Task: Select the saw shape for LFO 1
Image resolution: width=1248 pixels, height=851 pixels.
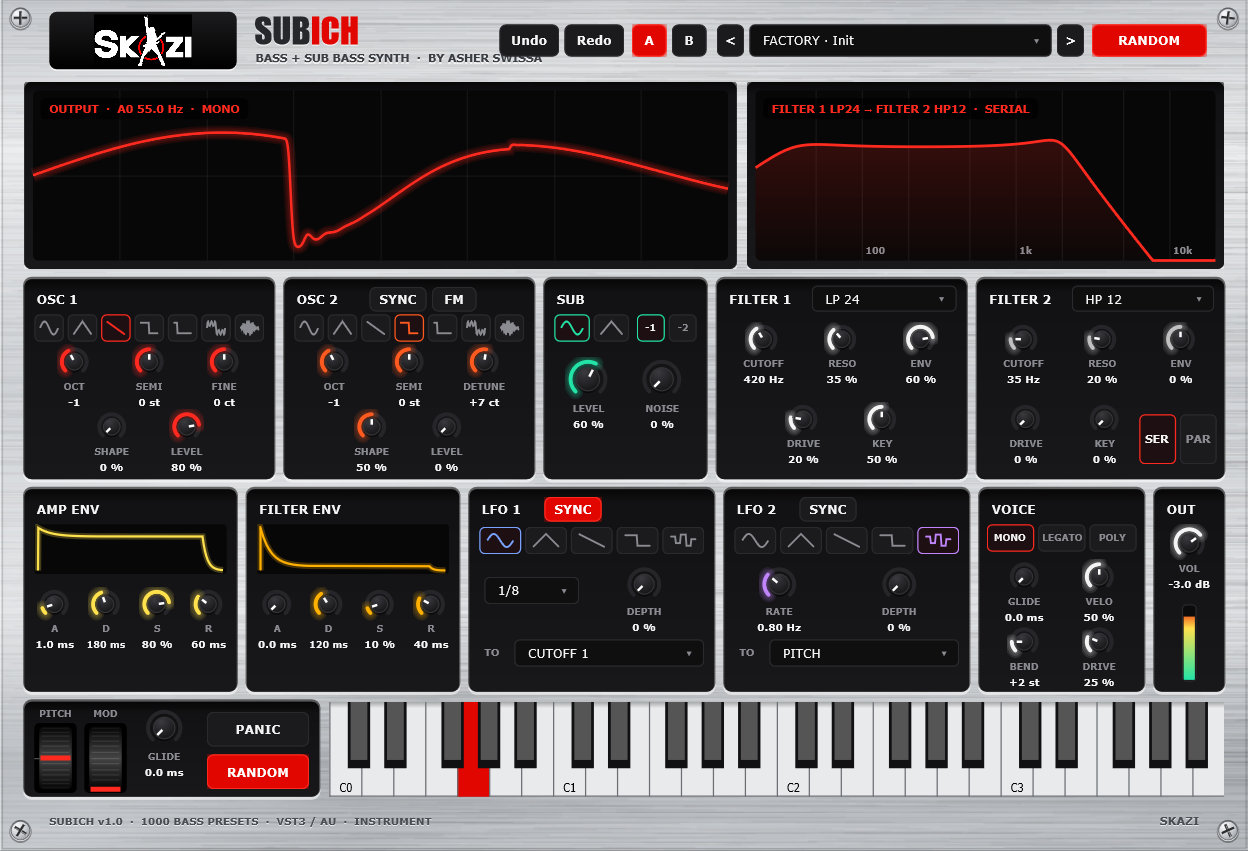Action: point(592,540)
